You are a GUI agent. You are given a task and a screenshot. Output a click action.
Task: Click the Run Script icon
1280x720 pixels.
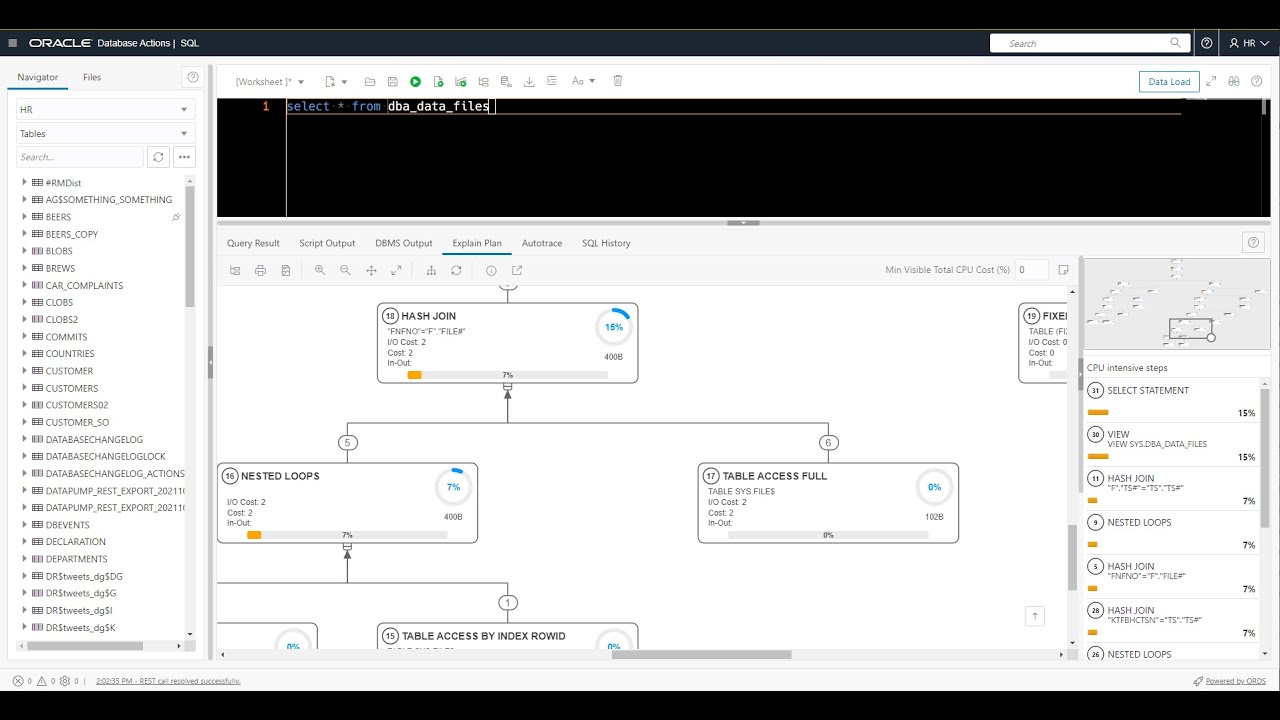click(438, 81)
